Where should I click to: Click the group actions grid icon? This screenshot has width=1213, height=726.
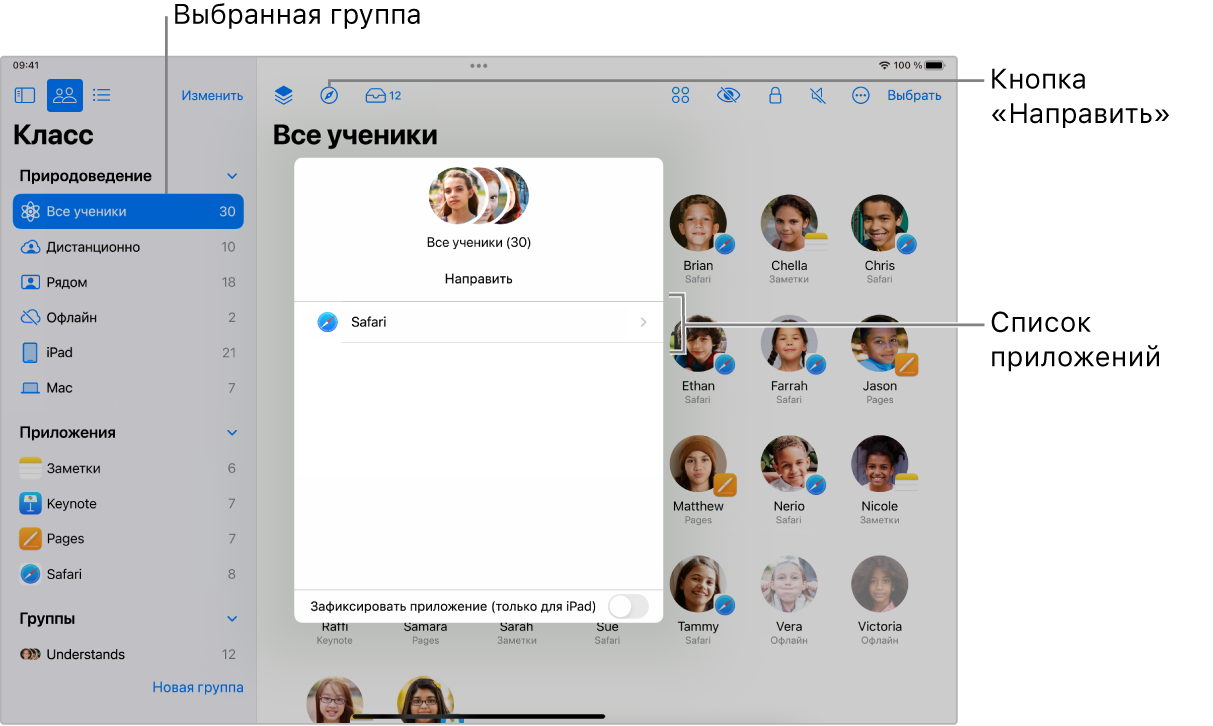[x=681, y=95]
